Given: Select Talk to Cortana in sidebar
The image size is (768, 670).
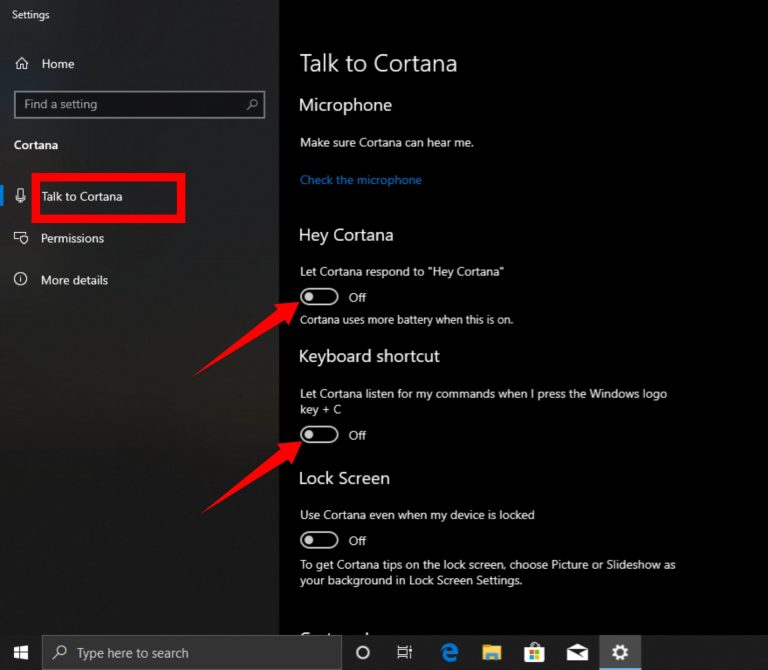Looking at the screenshot, I should (x=82, y=196).
